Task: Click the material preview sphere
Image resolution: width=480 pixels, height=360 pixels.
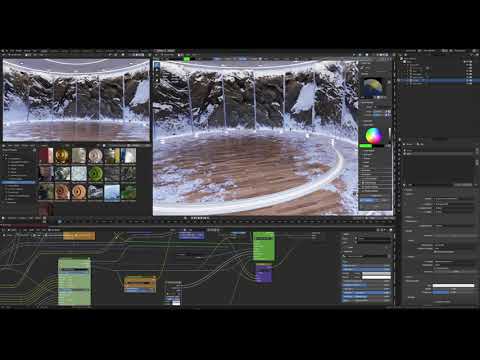Action: (x=373, y=87)
